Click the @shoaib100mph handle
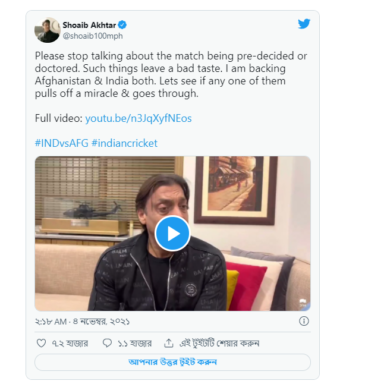This screenshot has width=384, height=384. point(93,36)
